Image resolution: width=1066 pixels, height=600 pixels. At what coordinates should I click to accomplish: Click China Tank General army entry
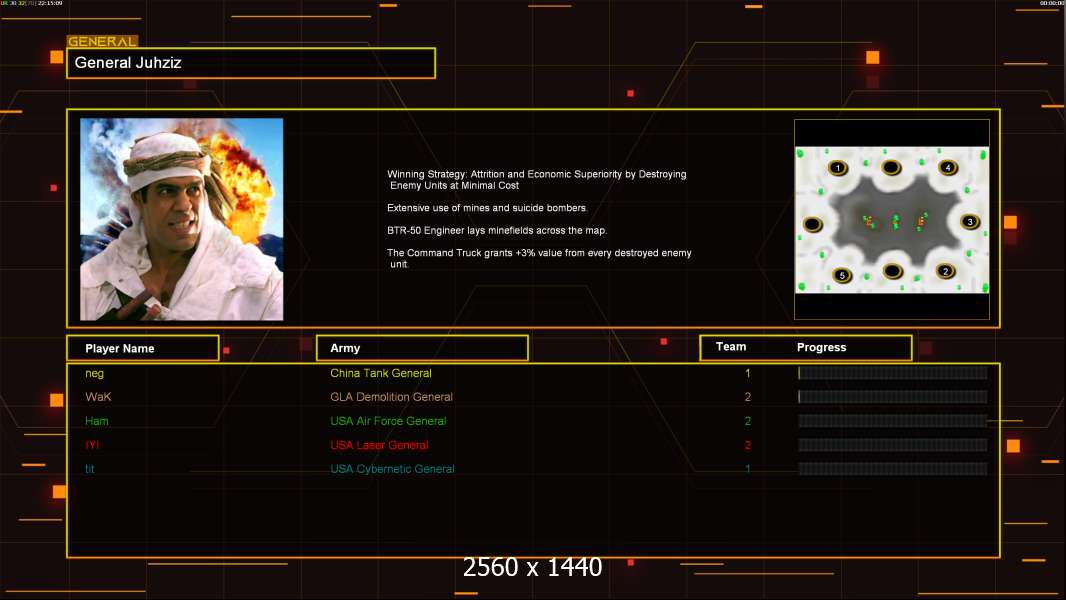click(x=381, y=373)
